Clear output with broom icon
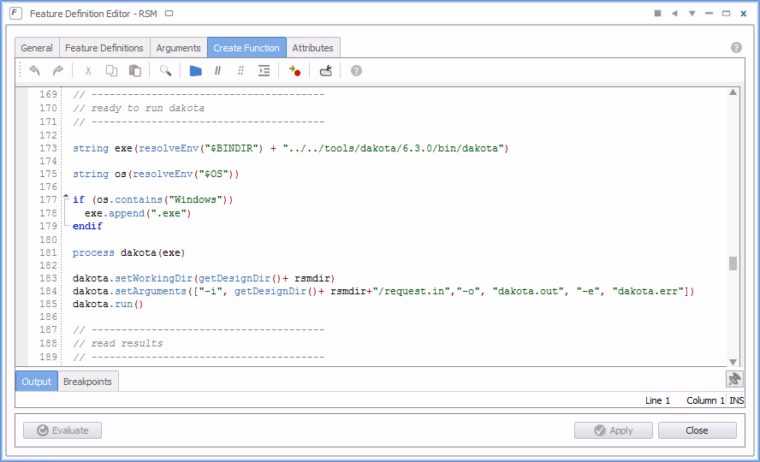The width and height of the screenshot is (760, 462). tap(734, 379)
